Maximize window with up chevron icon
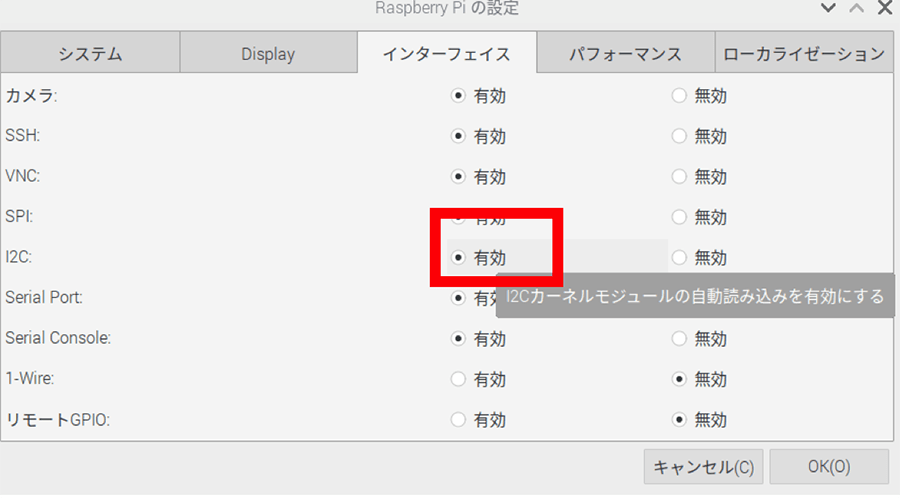This screenshot has height=498, width=900. pyautogui.click(x=856, y=8)
